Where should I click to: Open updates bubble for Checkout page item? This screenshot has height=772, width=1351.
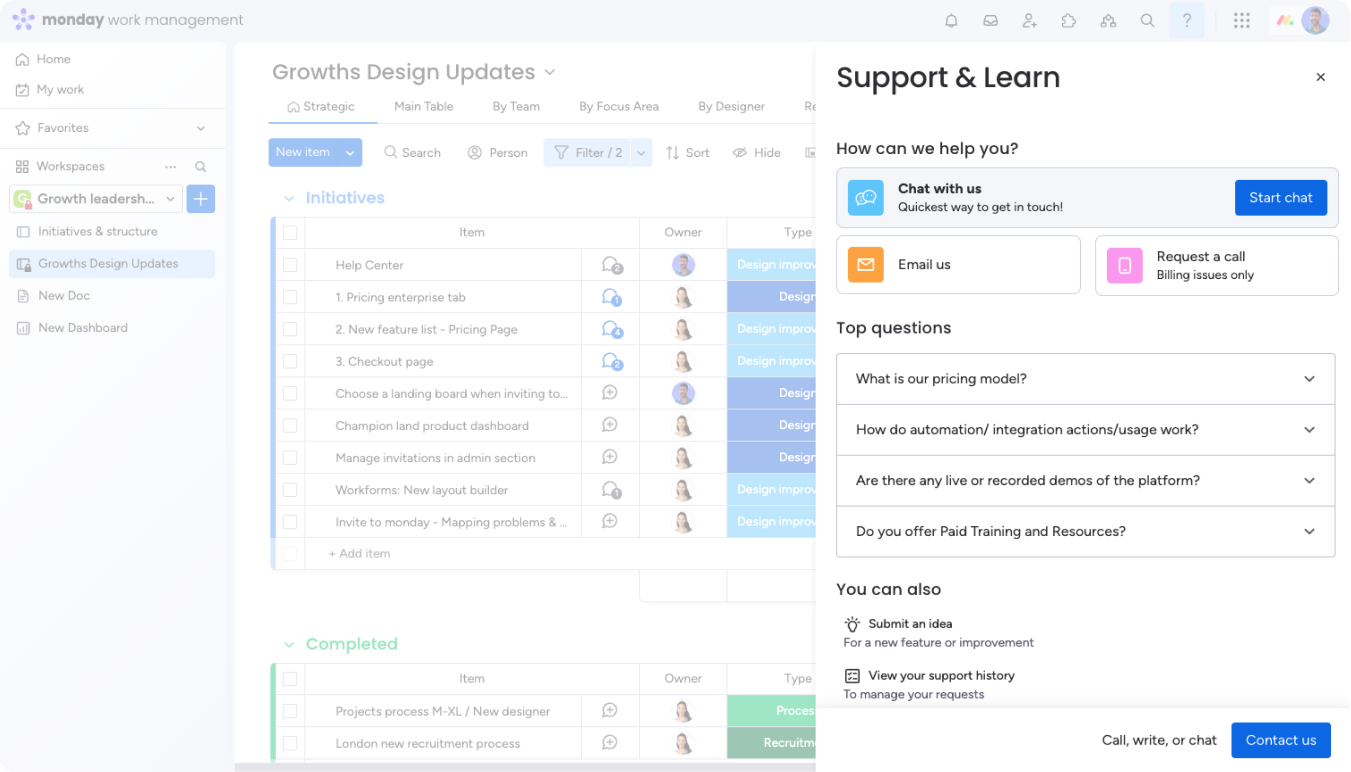[611, 361]
